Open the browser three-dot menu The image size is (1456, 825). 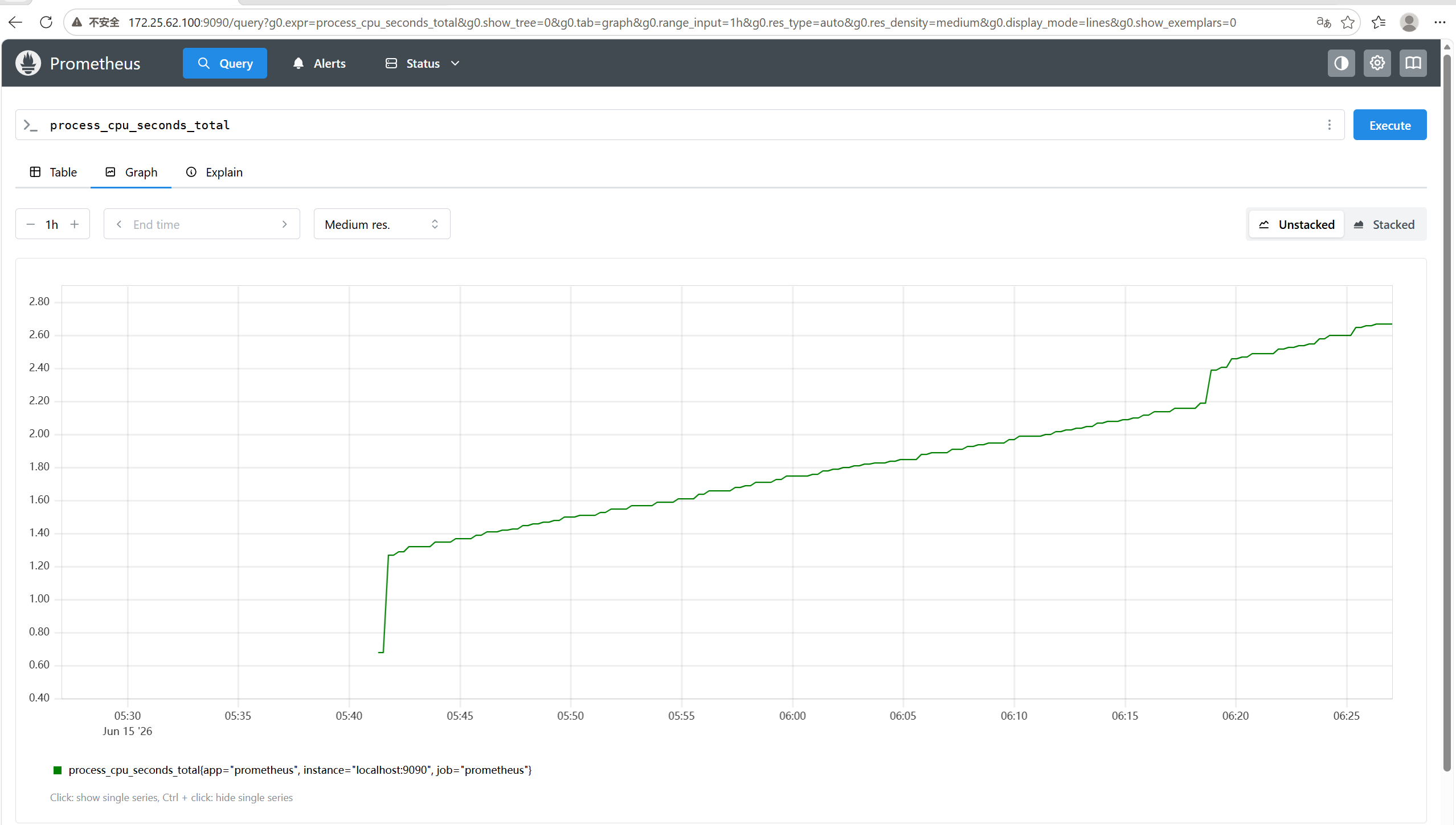pos(1440,22)
